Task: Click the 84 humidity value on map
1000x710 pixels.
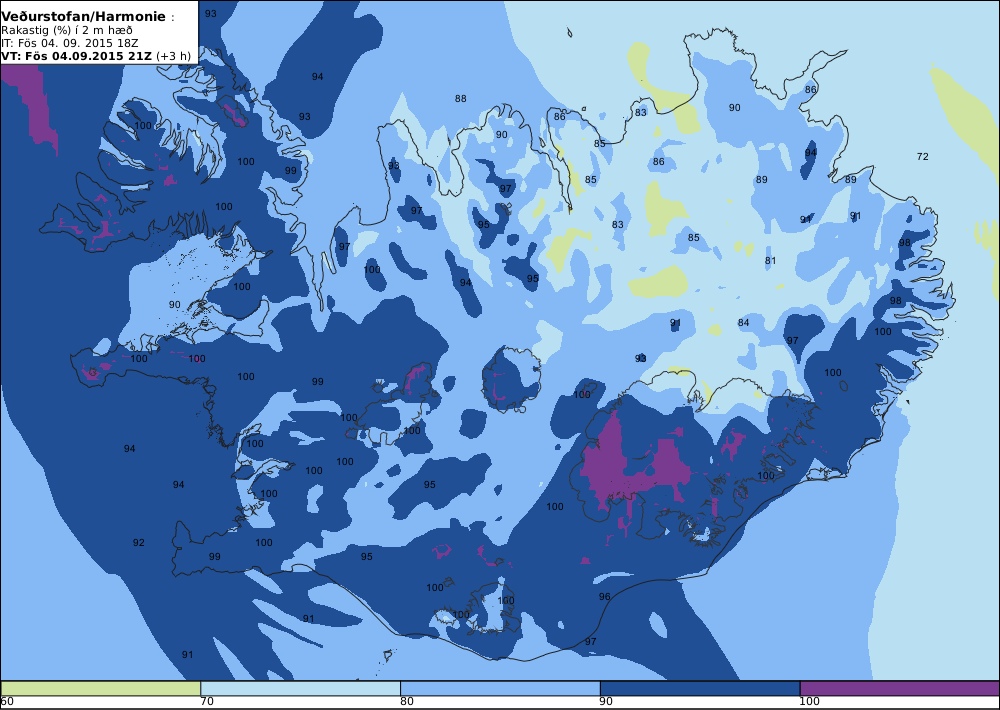Action: pos(744,323)
